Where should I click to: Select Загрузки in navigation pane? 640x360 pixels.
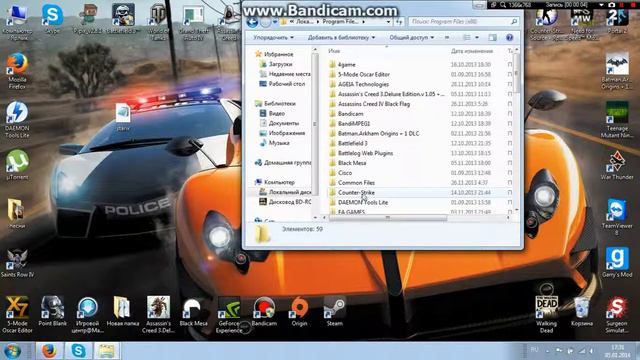tap(280, 64)
